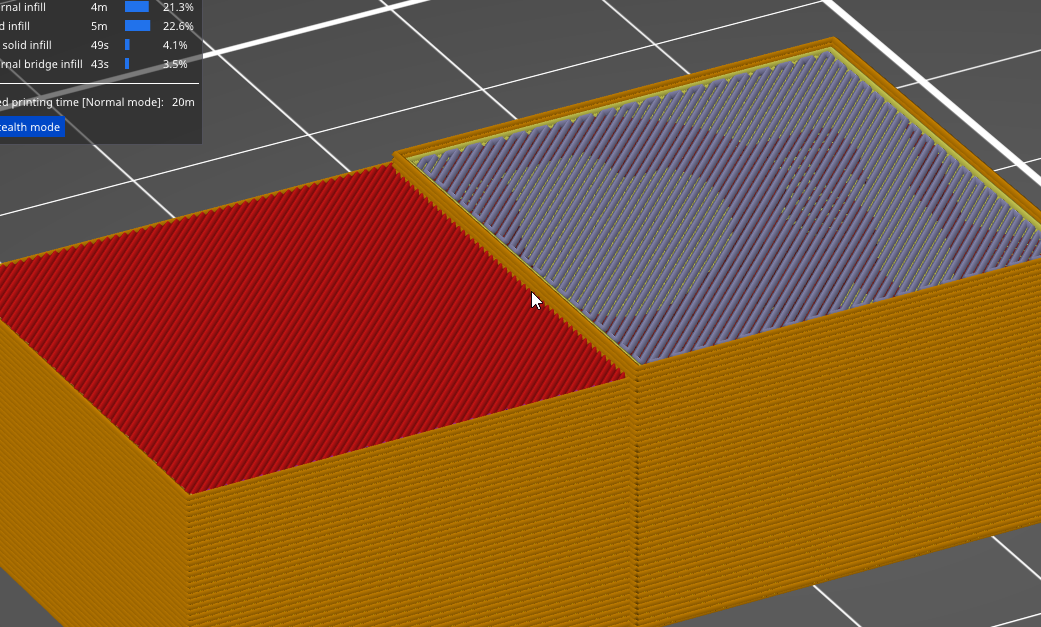
Task: Select the "solid infill" label beside 49s
Action: point(27,45)
